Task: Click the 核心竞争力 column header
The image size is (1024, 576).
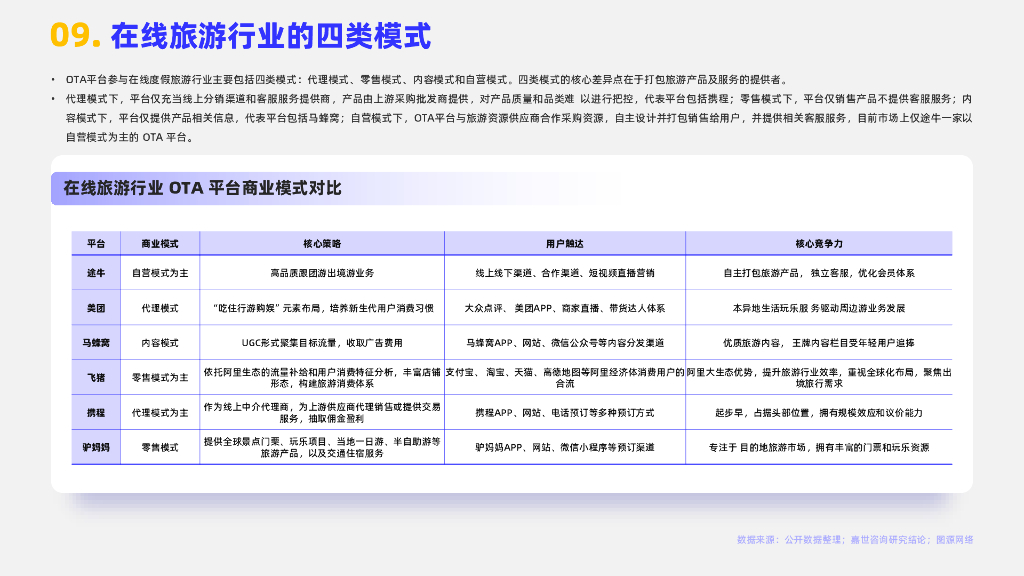Action: [815, 242]
